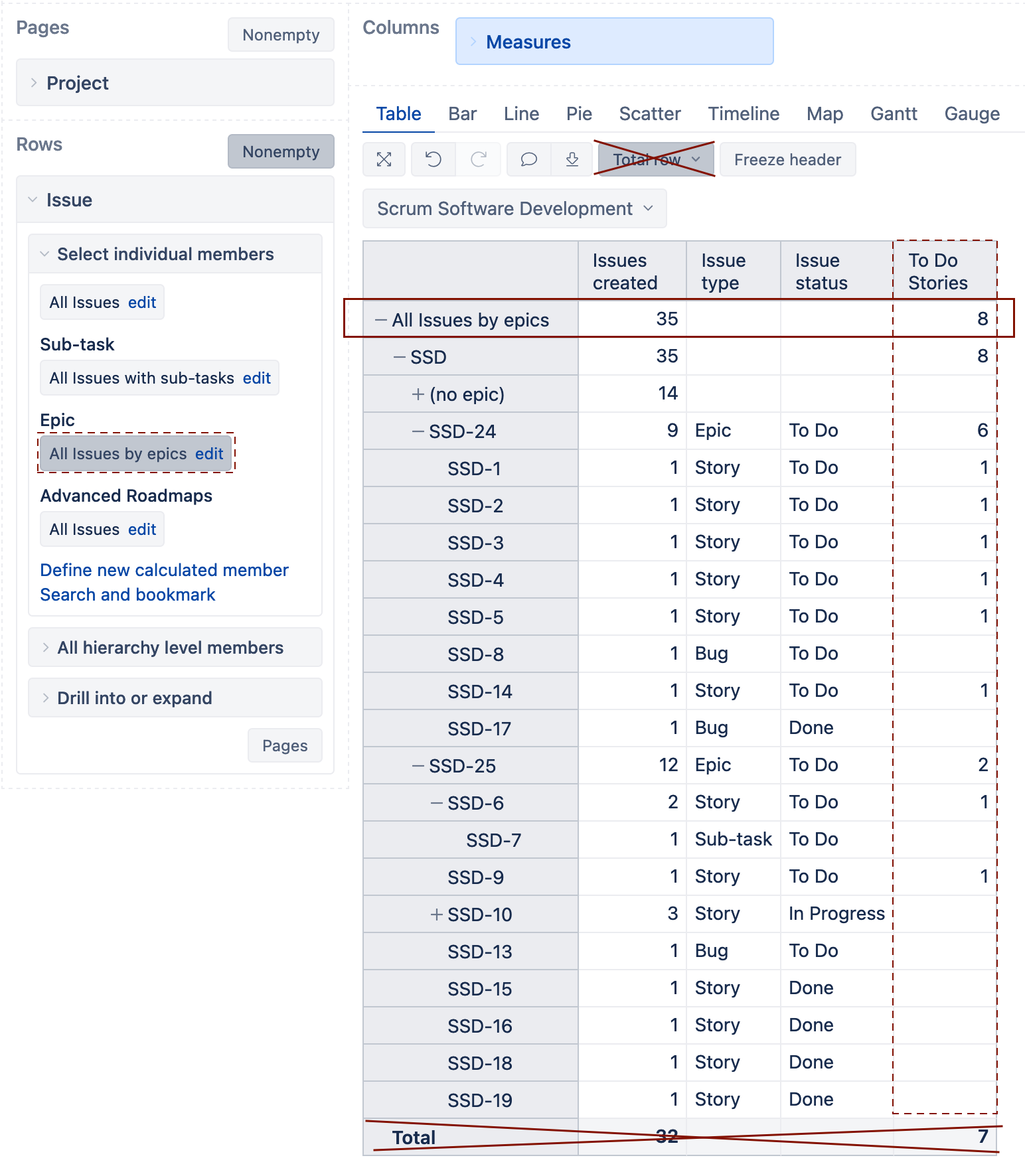Click the Search and bookmark link

tap(127, 595)
